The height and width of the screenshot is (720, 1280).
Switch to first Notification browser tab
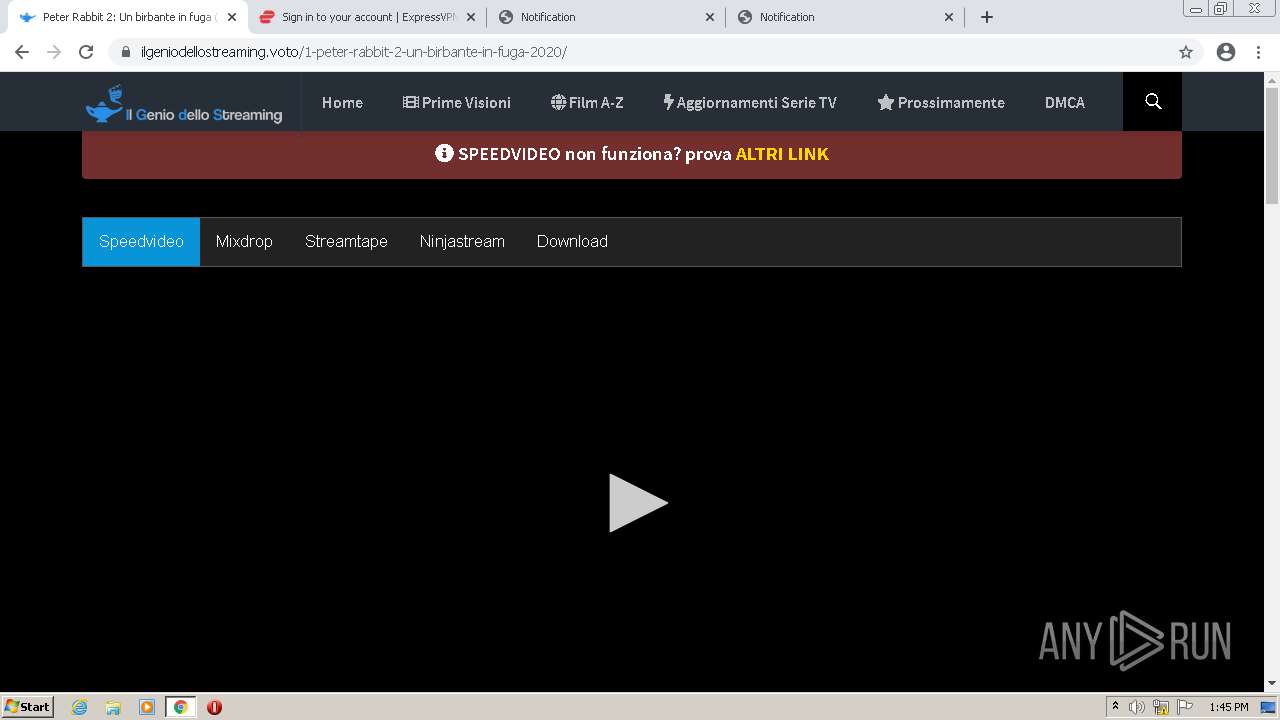click(607, 17)
